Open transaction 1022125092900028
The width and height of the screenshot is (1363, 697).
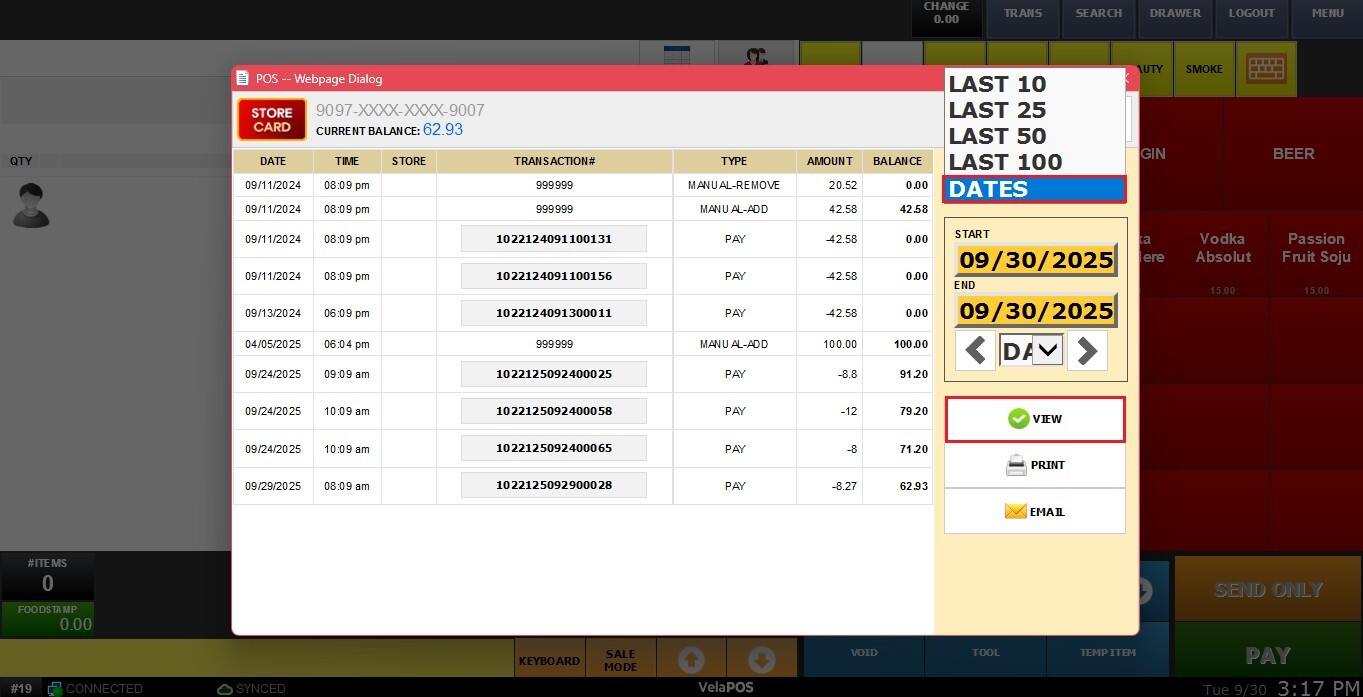click(x=553, y=485)
